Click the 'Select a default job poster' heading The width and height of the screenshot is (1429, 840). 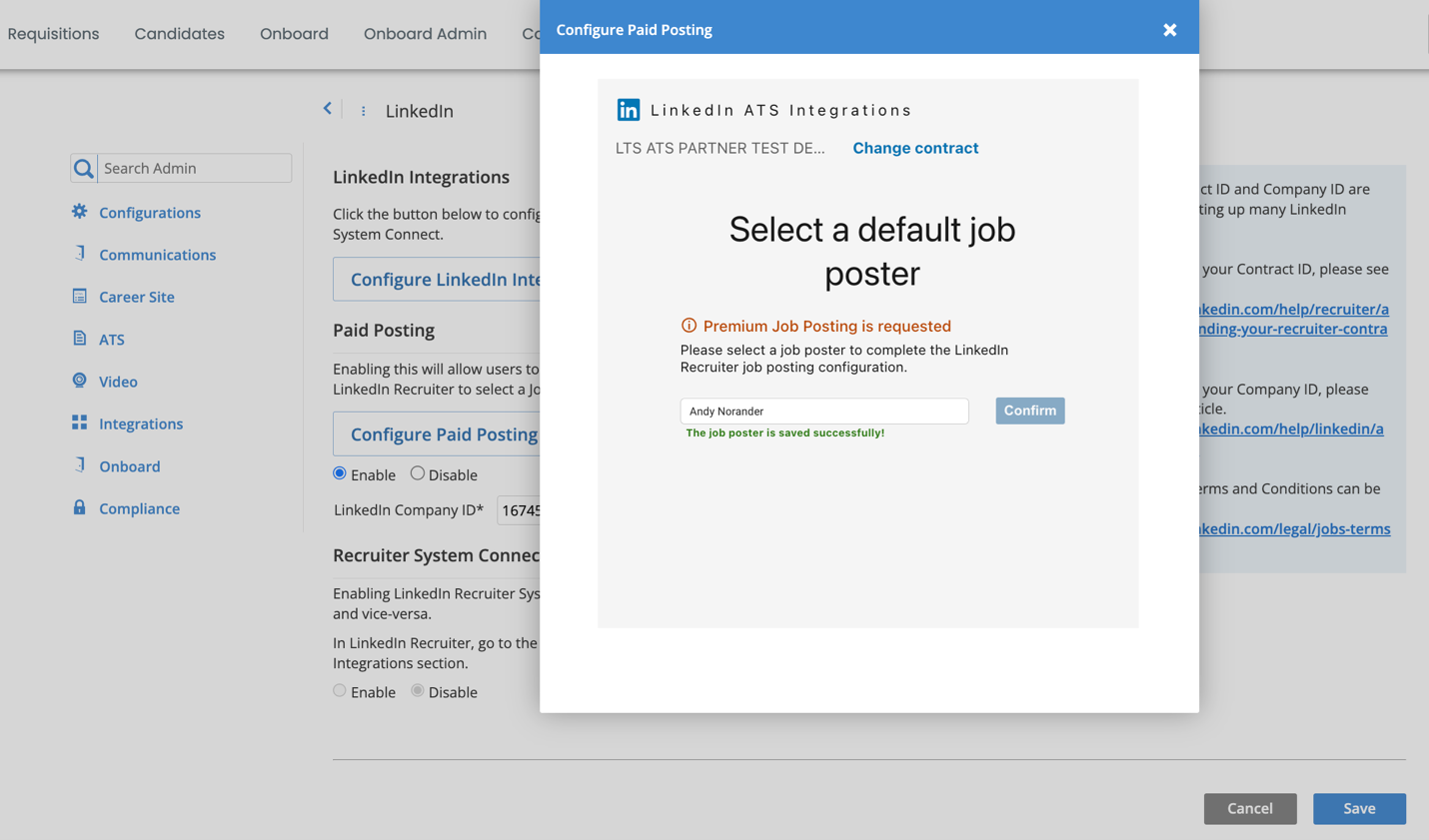[x=872, y=251]
